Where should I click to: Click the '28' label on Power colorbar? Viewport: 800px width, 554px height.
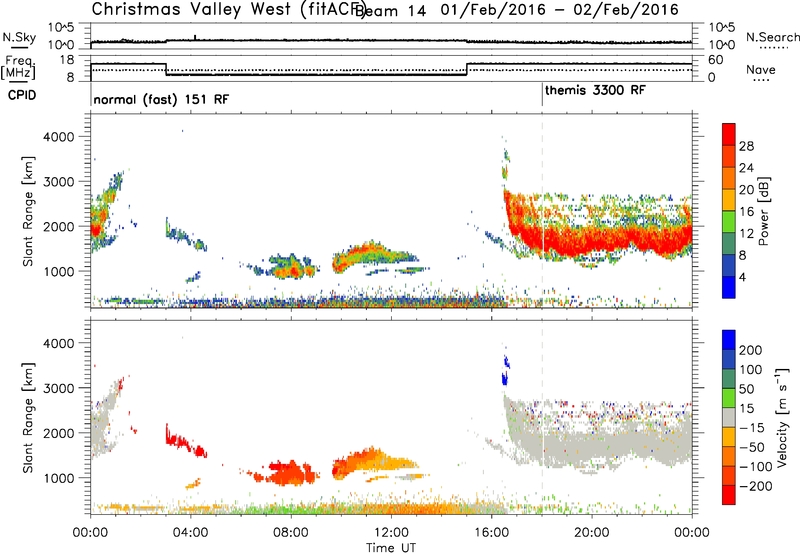[746, 146]
